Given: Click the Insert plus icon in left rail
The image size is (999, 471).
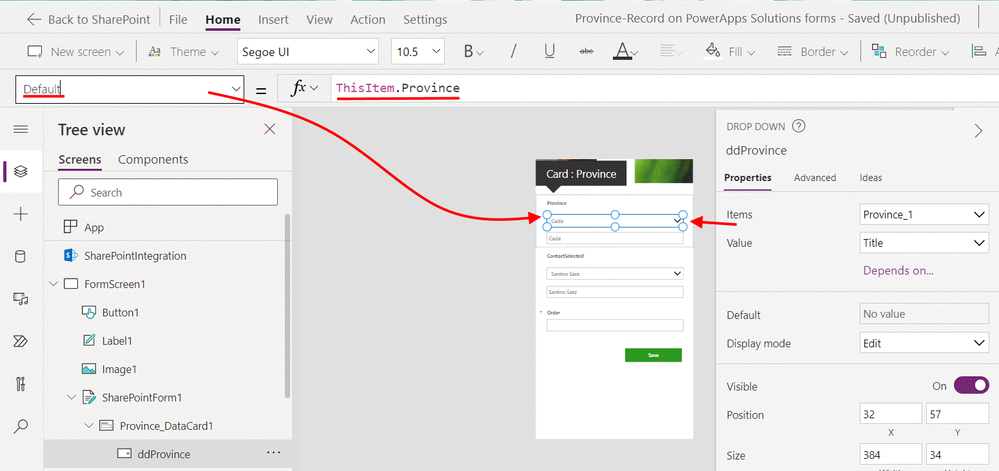Looking at the screenshot, I should [x=20, y=214].
